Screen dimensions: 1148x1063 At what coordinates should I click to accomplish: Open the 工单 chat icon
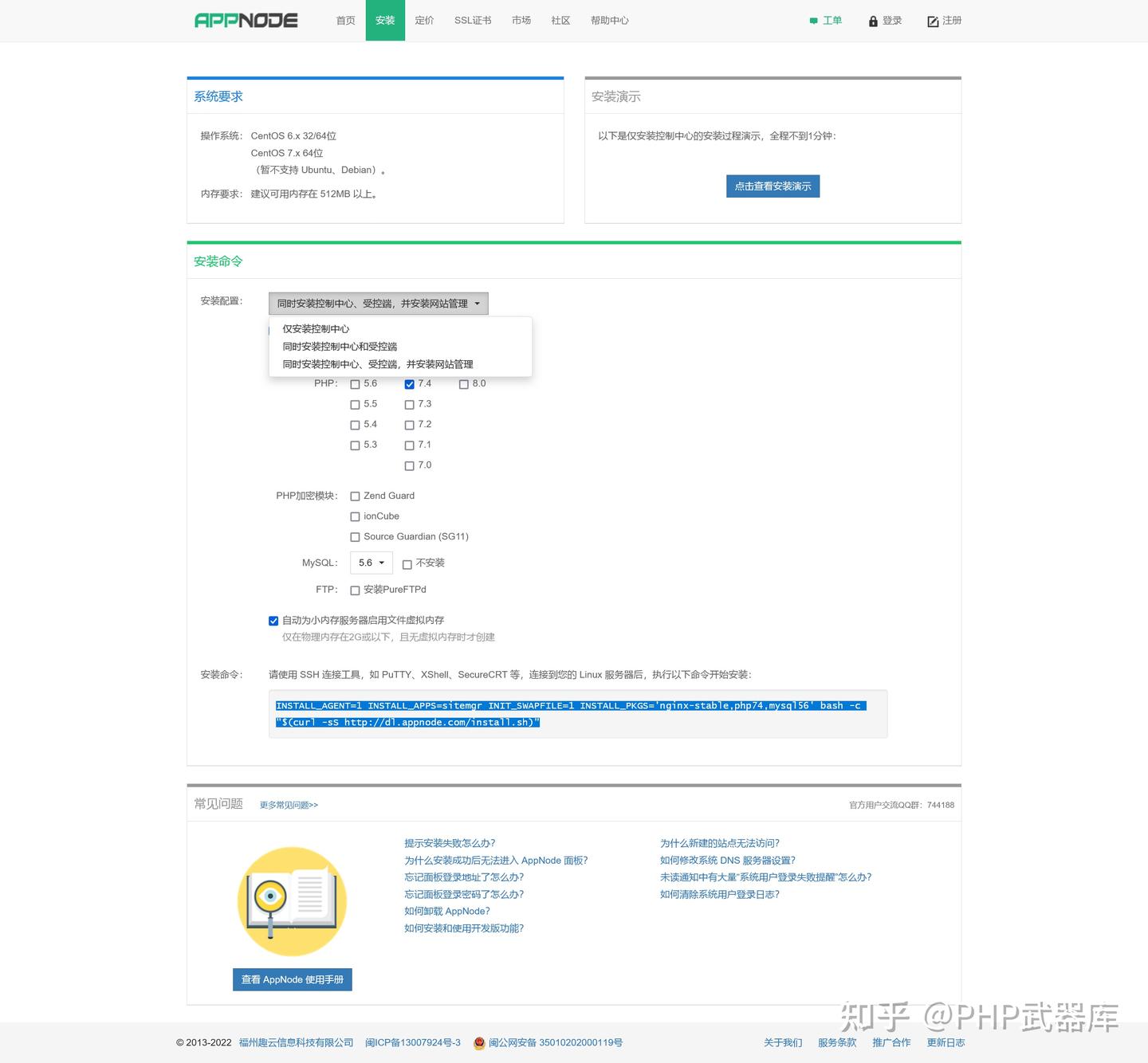tap(813, 21)
